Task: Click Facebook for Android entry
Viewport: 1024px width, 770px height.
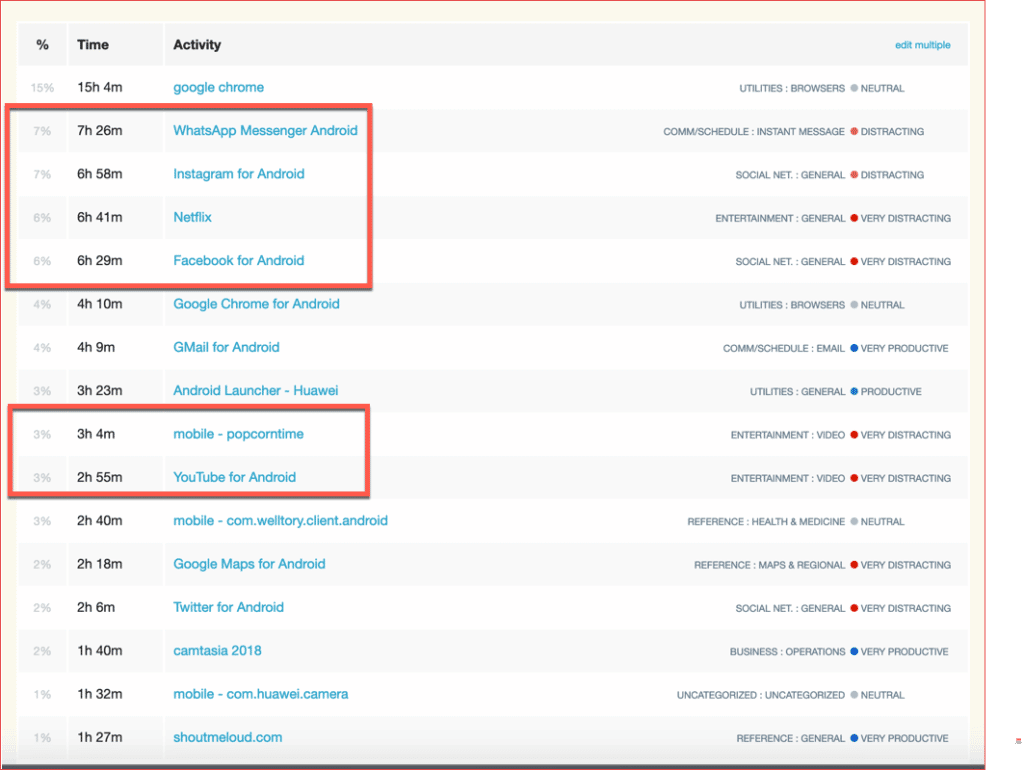Action: point(238,261)
